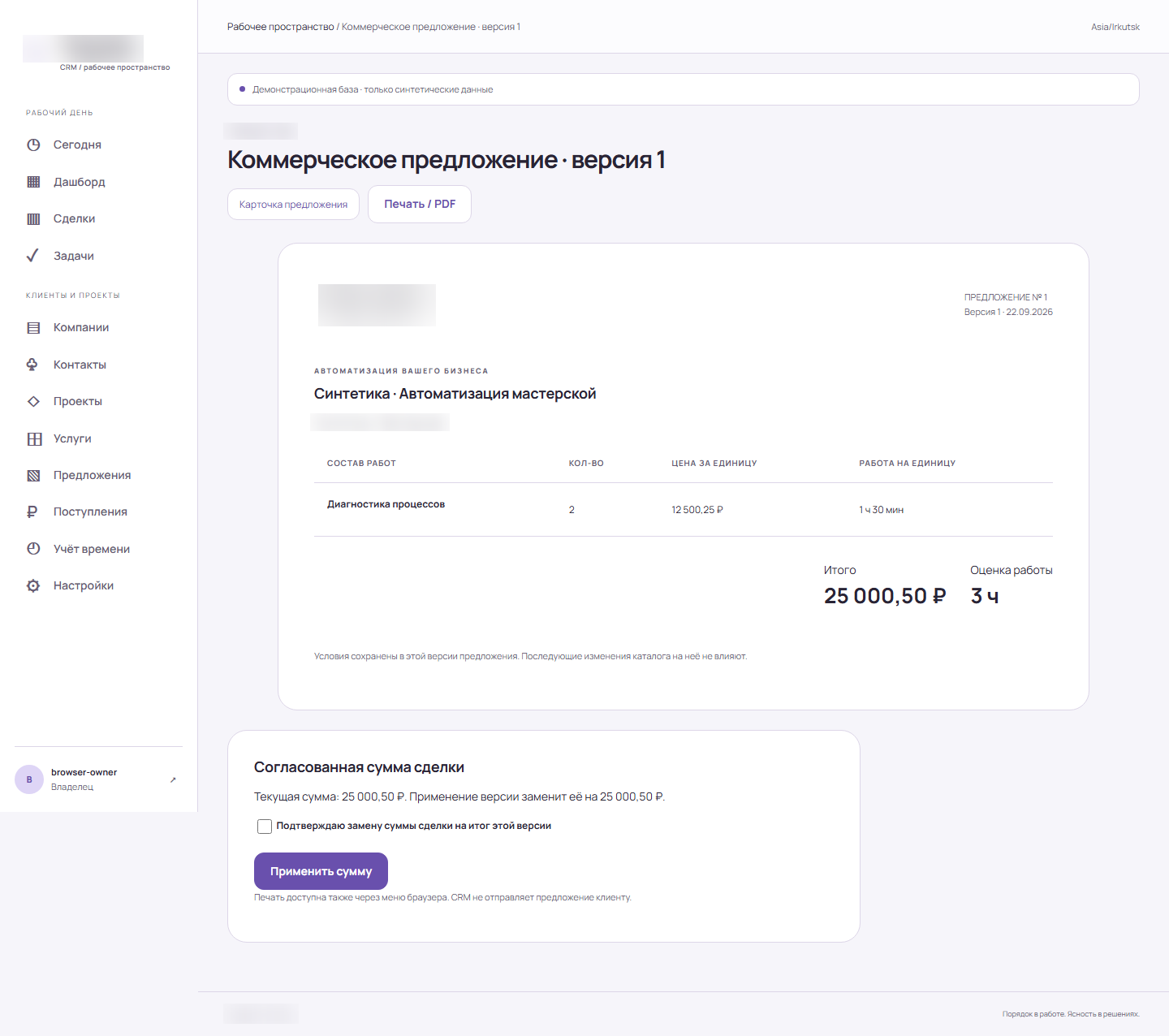Click the arrow icon next to browser-owner
The height and width of the screenshot is (1036, 1169).
(173, 779)
